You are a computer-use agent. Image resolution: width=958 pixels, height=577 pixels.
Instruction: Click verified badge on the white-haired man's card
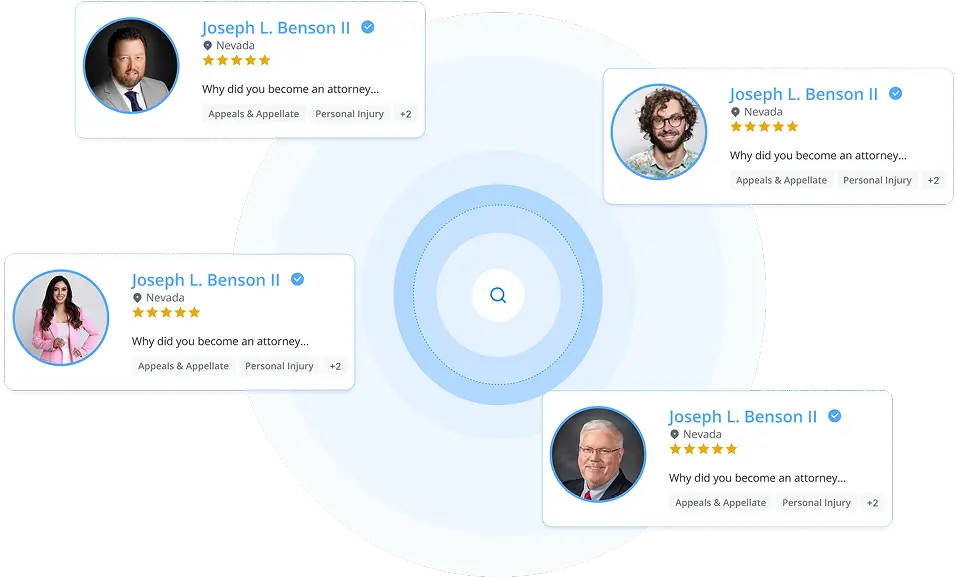pos(835,416)
